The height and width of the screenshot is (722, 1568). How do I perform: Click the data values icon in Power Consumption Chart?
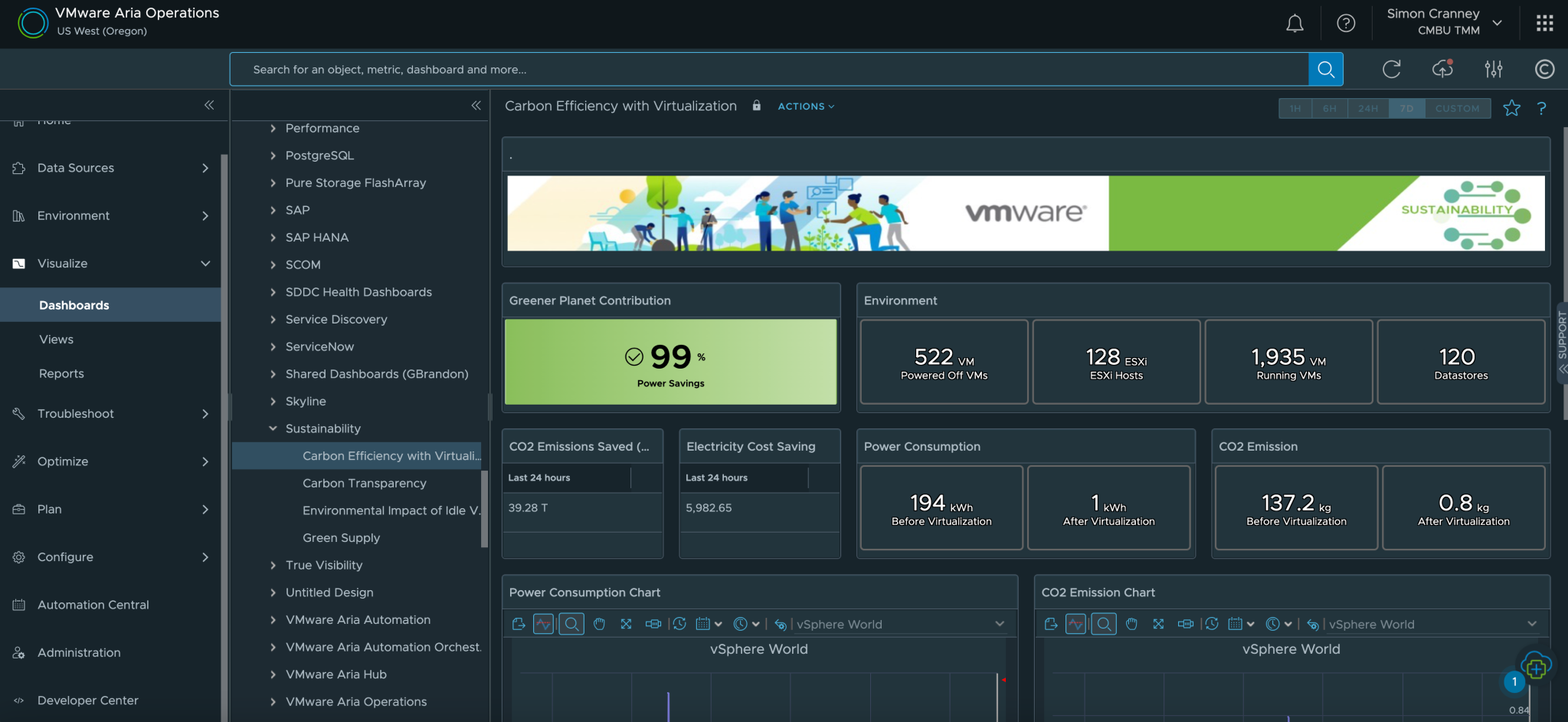click(x=653, y=624)
